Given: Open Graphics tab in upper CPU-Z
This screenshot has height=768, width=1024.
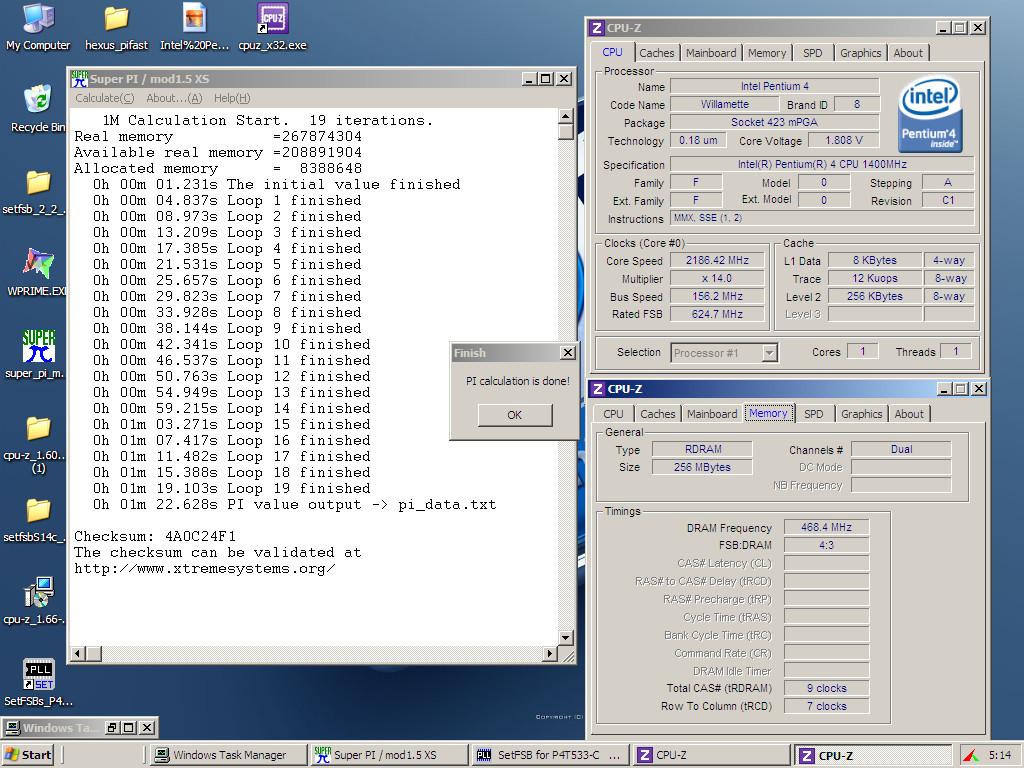Looking at the screenshot, I should tap(860, 53).
